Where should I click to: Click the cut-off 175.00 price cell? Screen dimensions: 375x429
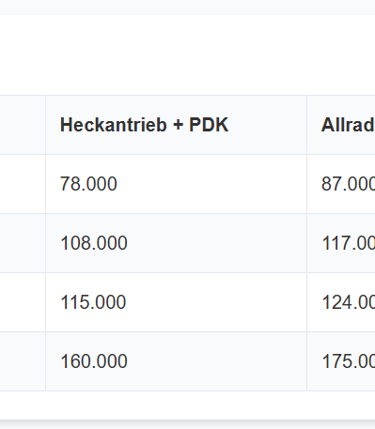(x=341, y=361)
